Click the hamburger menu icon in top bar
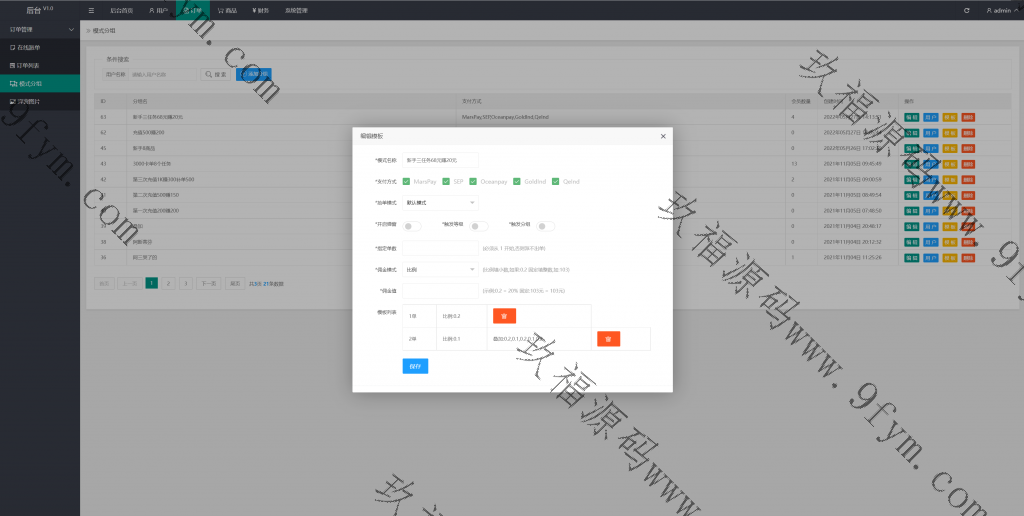The width and height of the screenshot is (1024, 516). pos(92,10)
